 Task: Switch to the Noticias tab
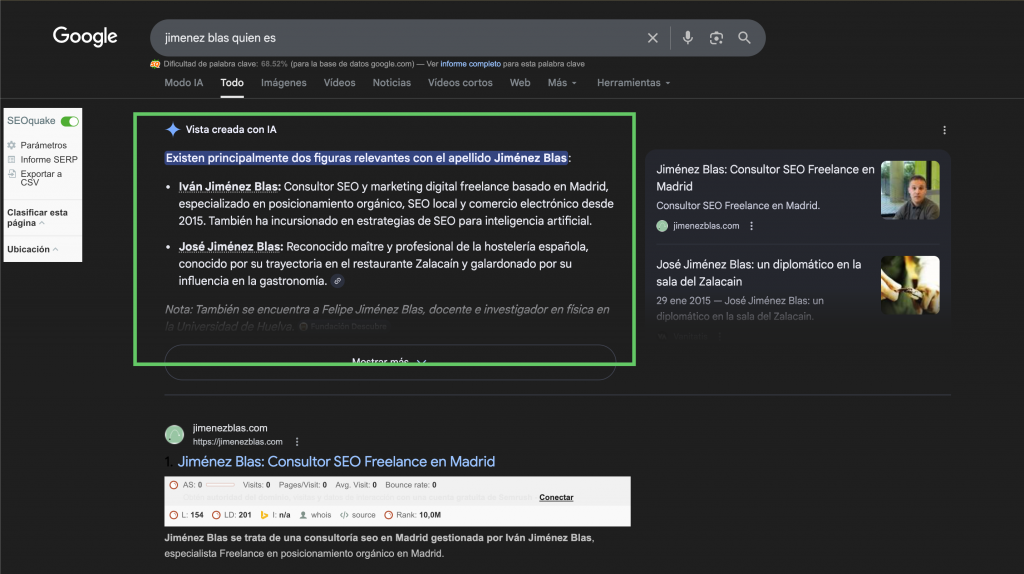click(391, 83)
